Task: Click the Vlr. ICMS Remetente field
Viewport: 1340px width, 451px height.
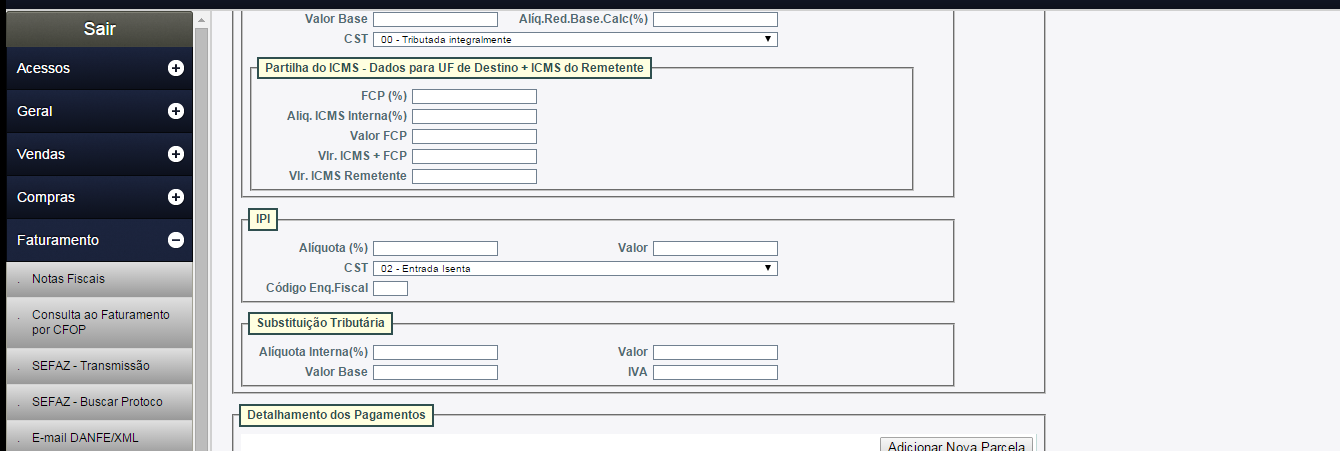Action: tap(474, 176)
